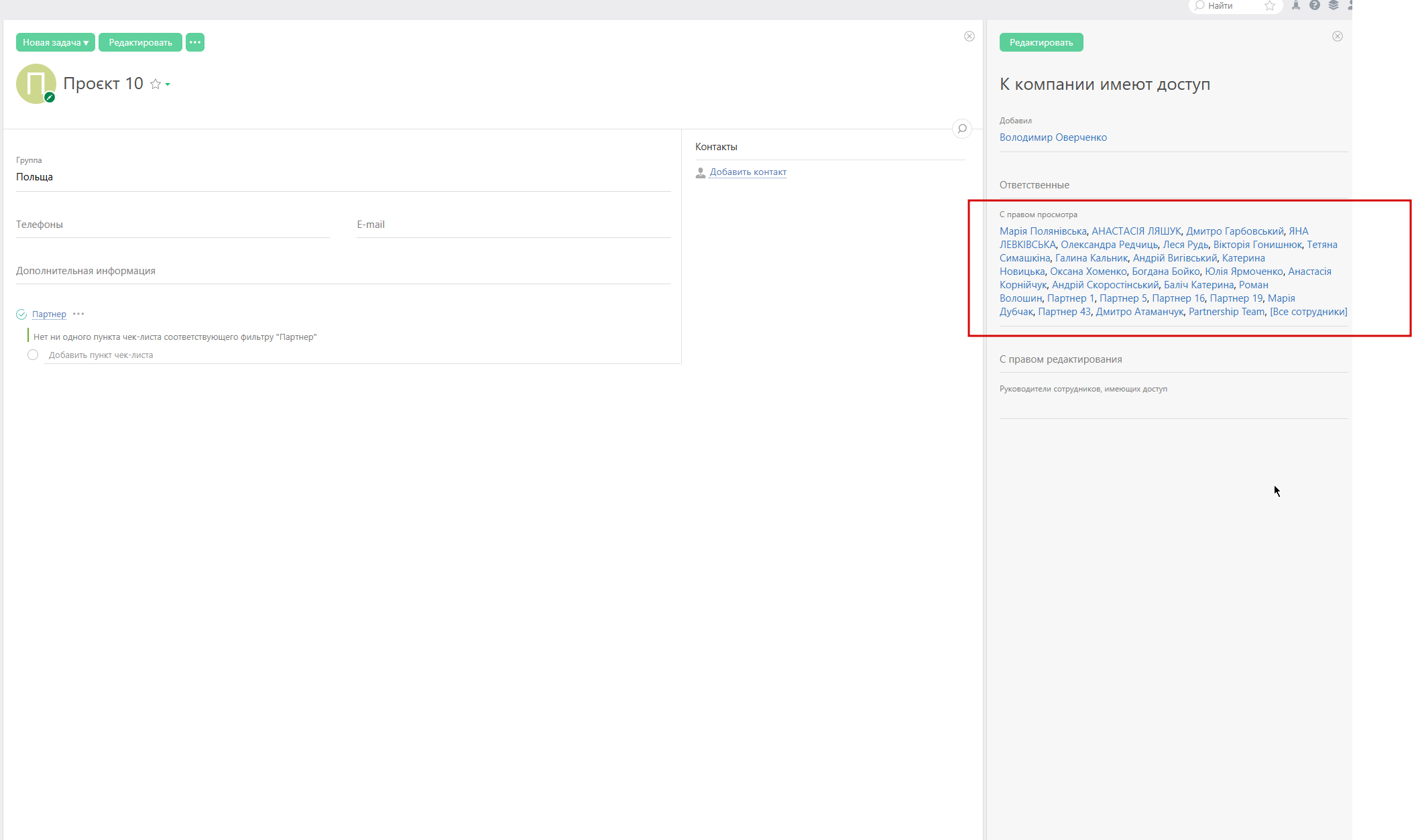The height and width of the screenshot is (840, 1412).
Task: Open the help question mark icon
Action: click(x=1314, y=5)
